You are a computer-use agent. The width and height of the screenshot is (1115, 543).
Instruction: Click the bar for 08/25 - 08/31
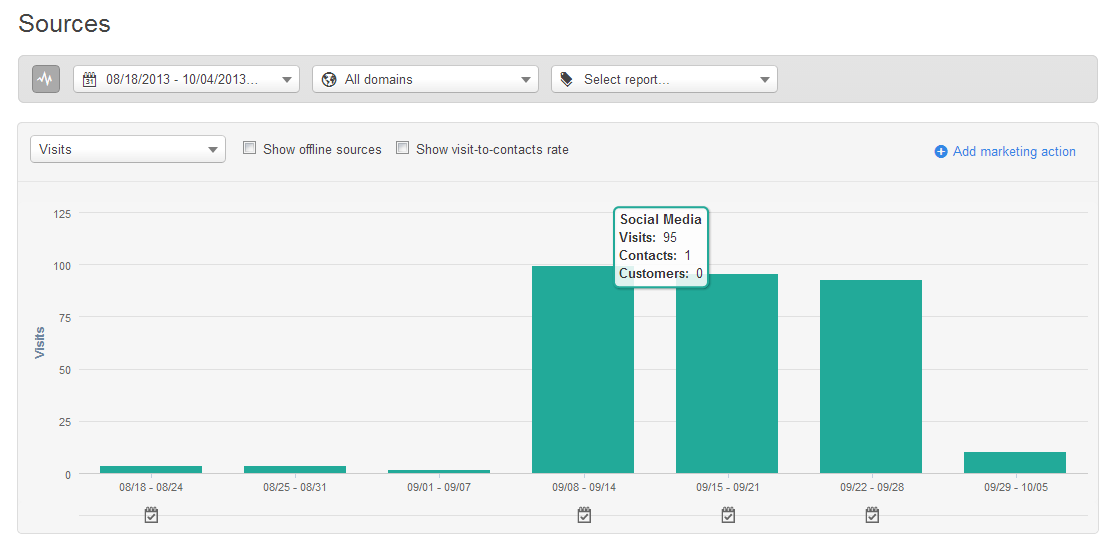tap(295, 470)
